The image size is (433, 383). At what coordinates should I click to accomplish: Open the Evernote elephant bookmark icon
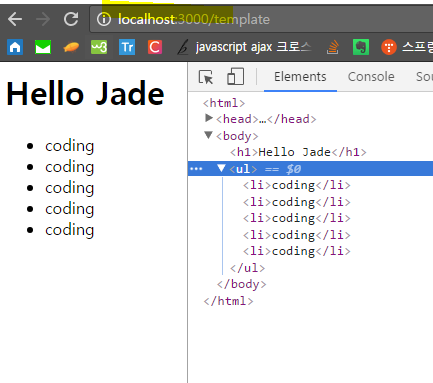[361, 47]
